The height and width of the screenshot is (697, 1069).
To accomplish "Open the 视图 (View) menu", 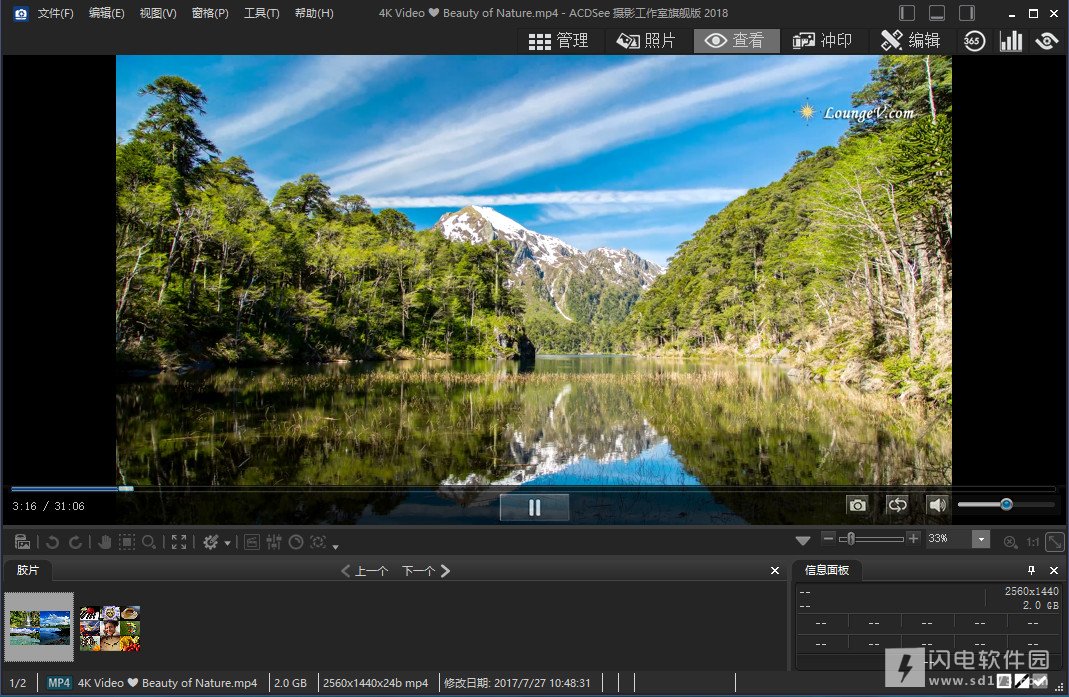I will tap(158, 13).
